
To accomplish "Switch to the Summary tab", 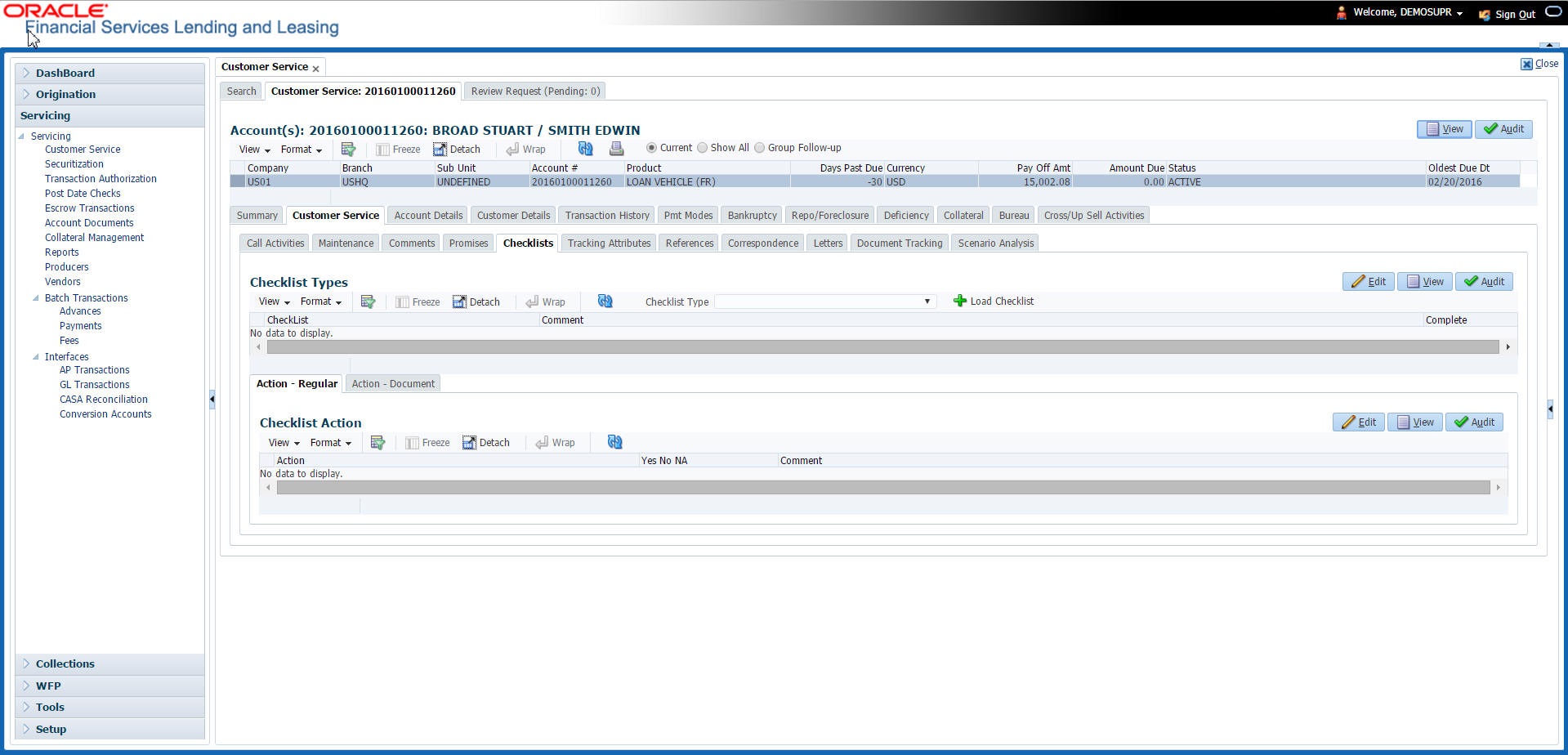I will 257,215.
